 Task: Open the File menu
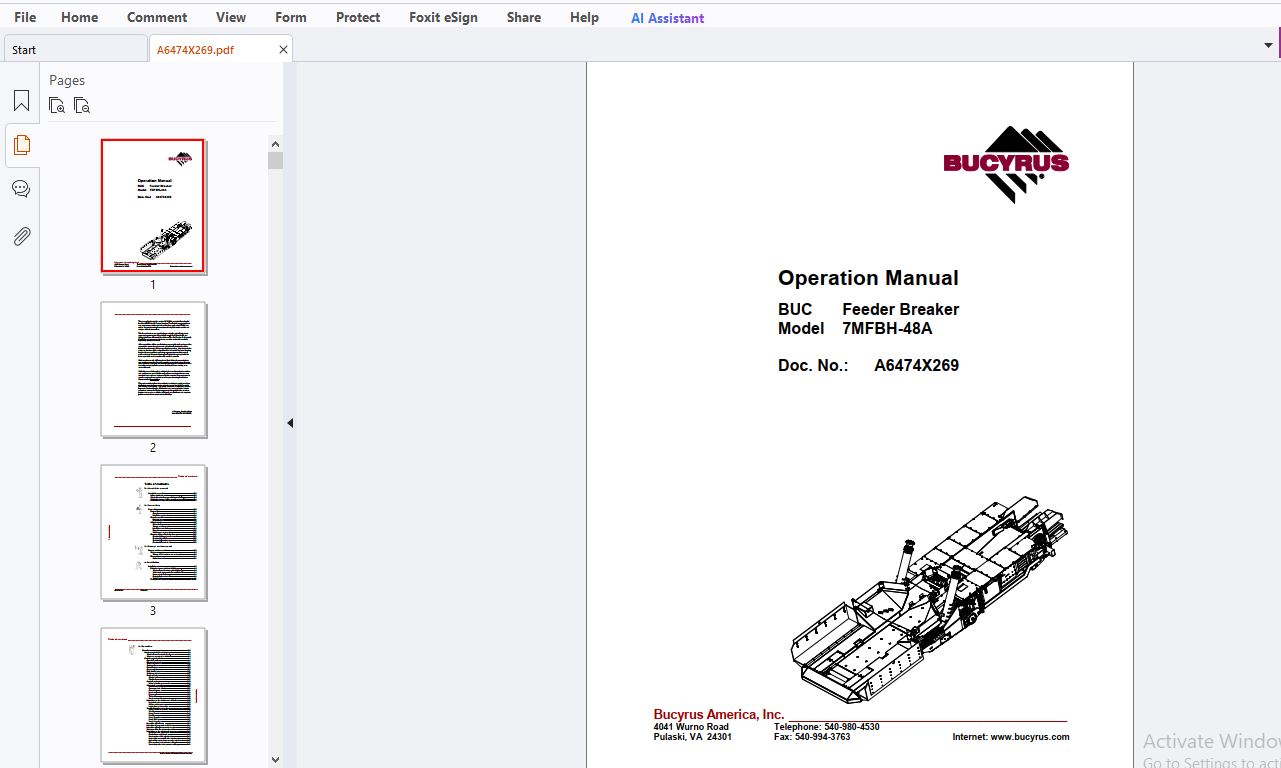[25, 17]
